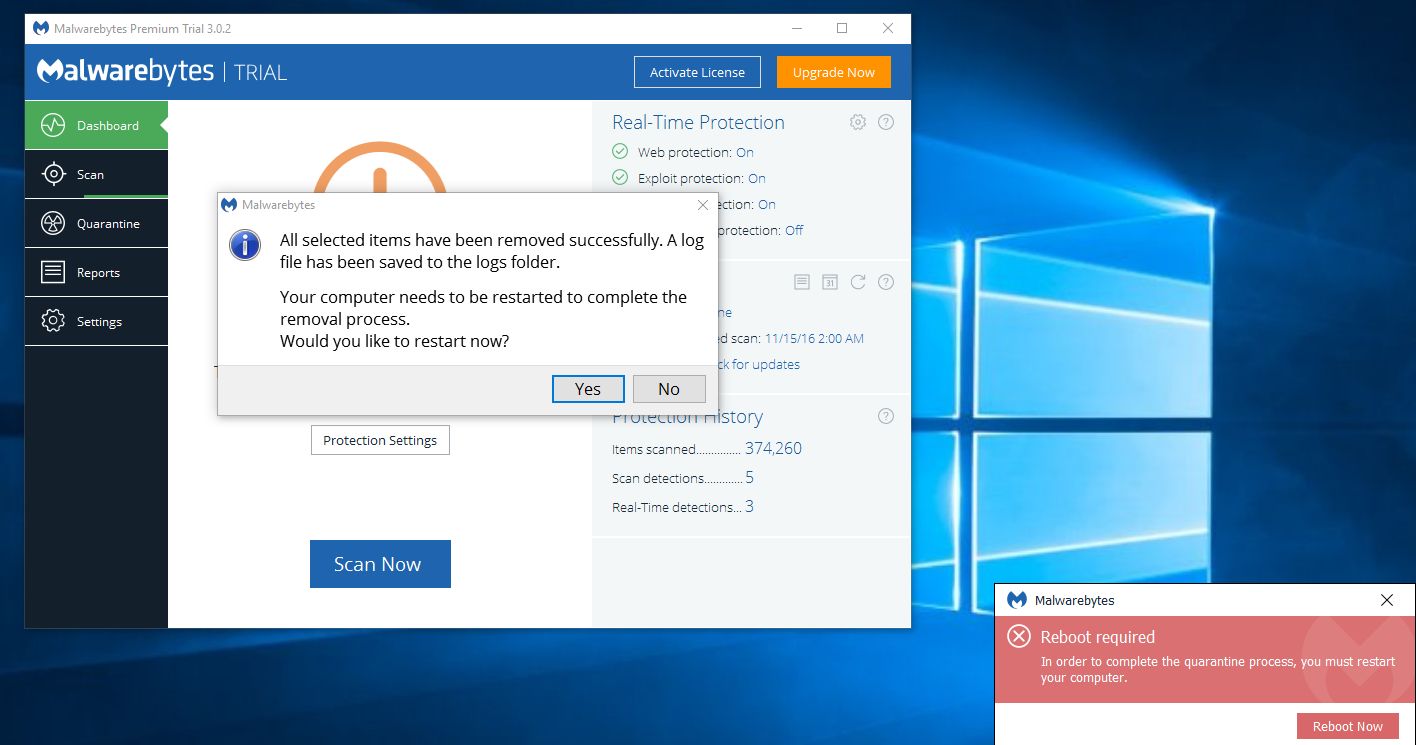The height and width of the screenshot is (745, 1416).
Task: Click the Real-Time Protection help icon
Action: click(x=886, y=122)
